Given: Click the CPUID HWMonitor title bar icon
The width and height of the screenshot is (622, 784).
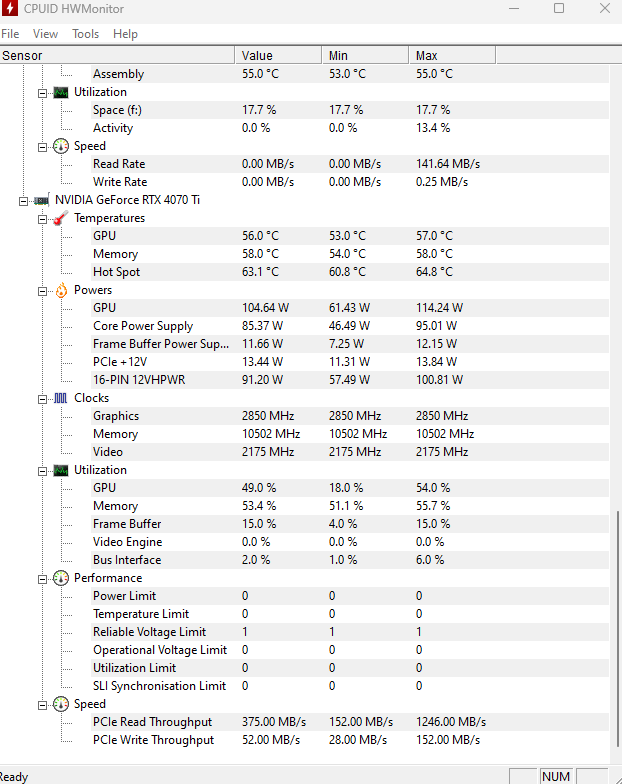Looking at the screenshot, I should (x=10, y=9).
